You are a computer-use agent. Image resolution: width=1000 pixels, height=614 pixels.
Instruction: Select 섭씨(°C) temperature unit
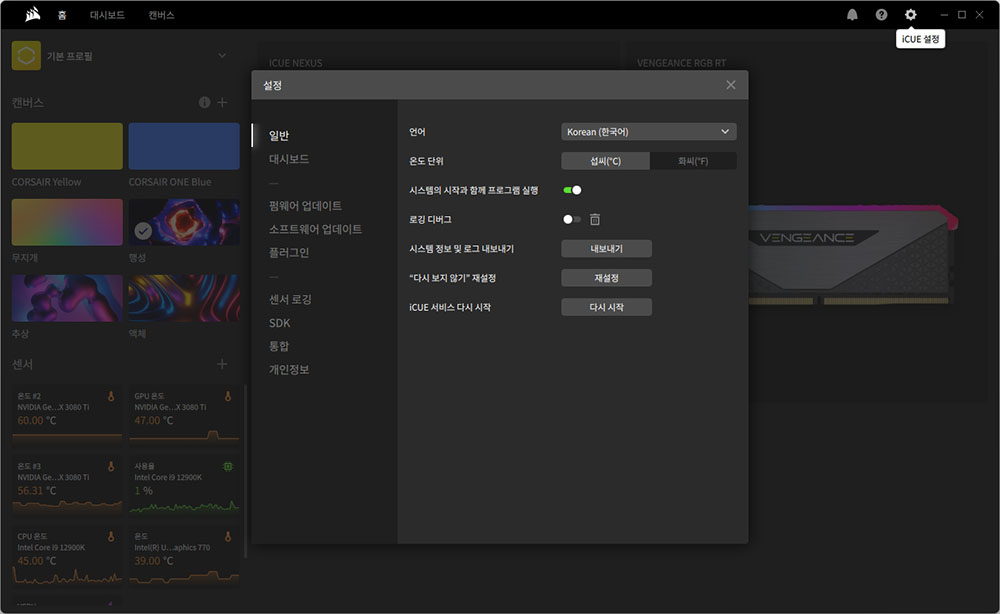coord(605,161)
